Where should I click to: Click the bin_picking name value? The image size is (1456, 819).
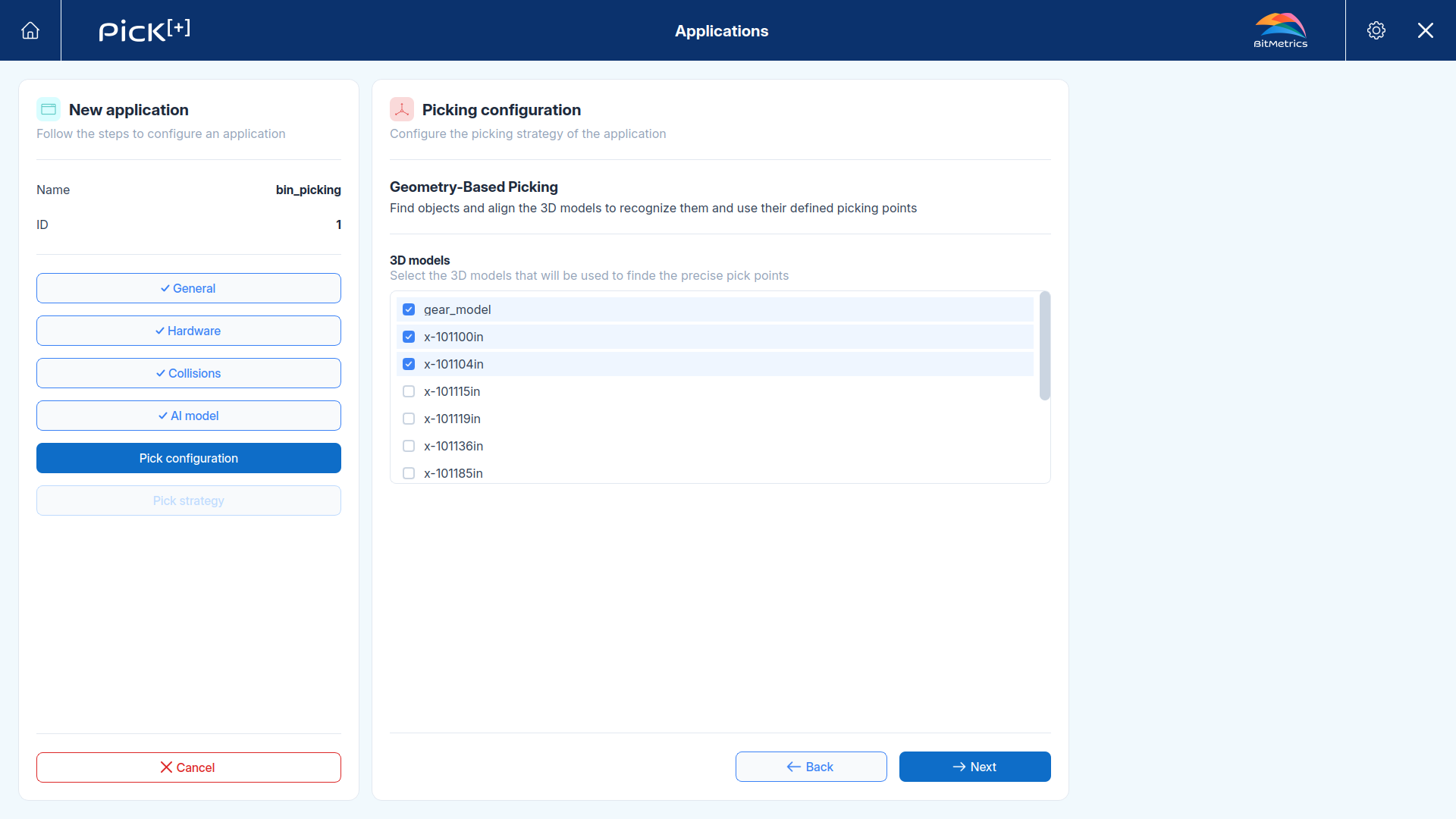click(x=309, y=190)
